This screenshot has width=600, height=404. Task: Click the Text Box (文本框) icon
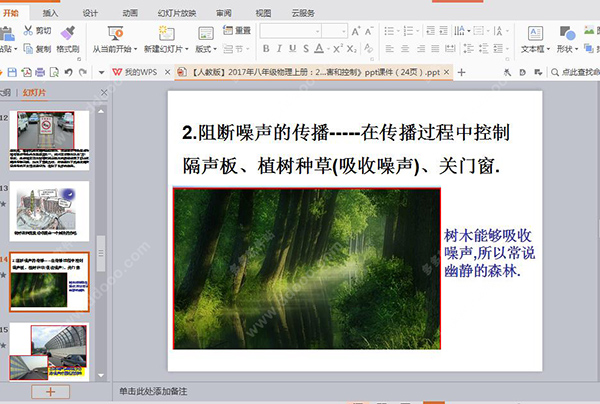click(535, 33)
